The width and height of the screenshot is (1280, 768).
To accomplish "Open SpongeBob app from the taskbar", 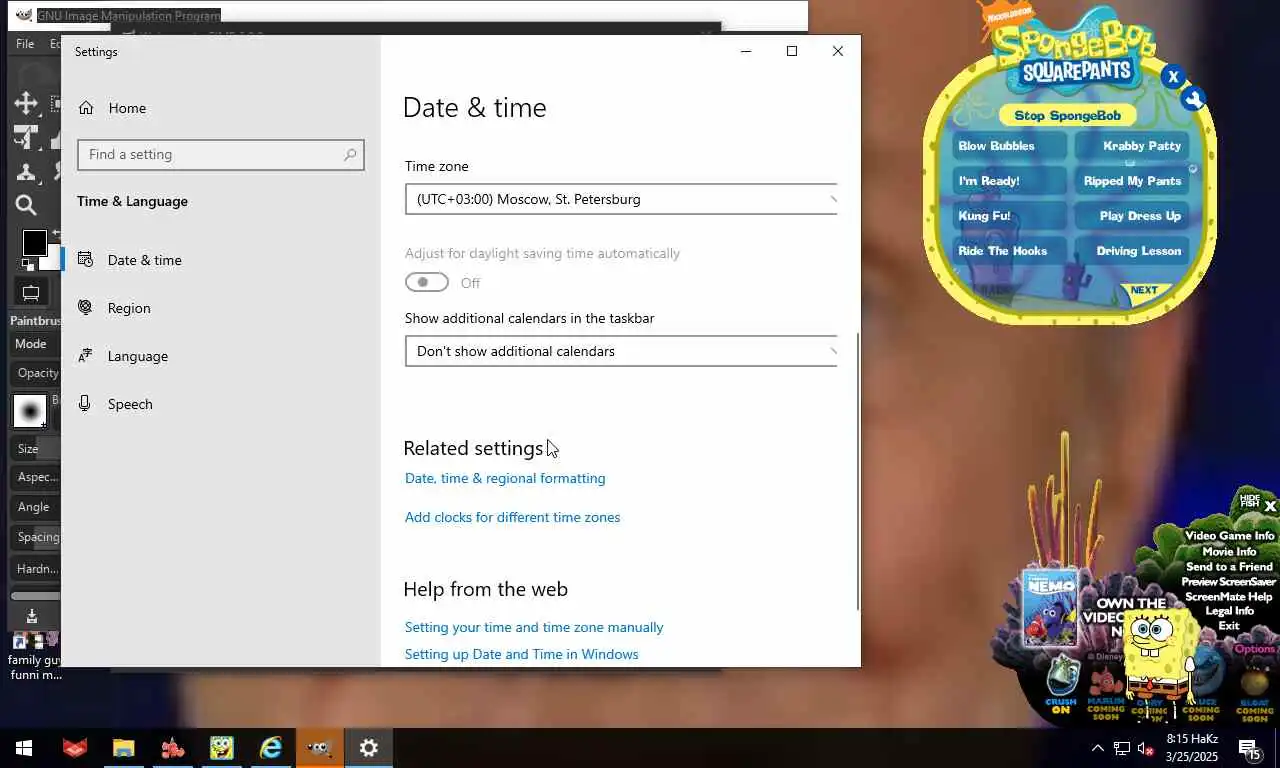I will pyautogui.click(x=221, y=748).
